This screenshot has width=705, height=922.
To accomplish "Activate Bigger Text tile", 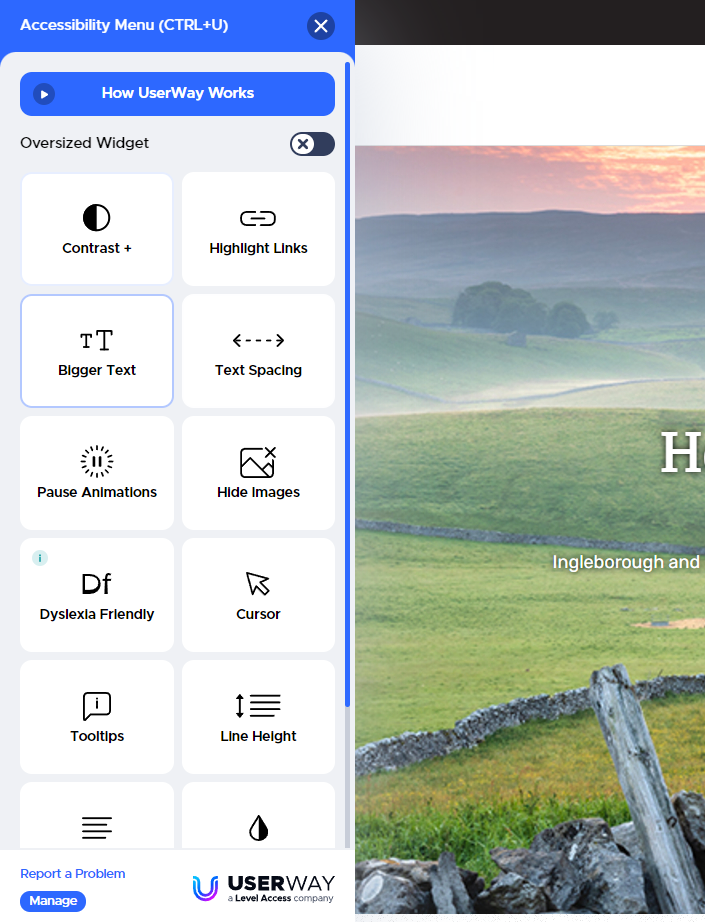I will coord(97,351).
